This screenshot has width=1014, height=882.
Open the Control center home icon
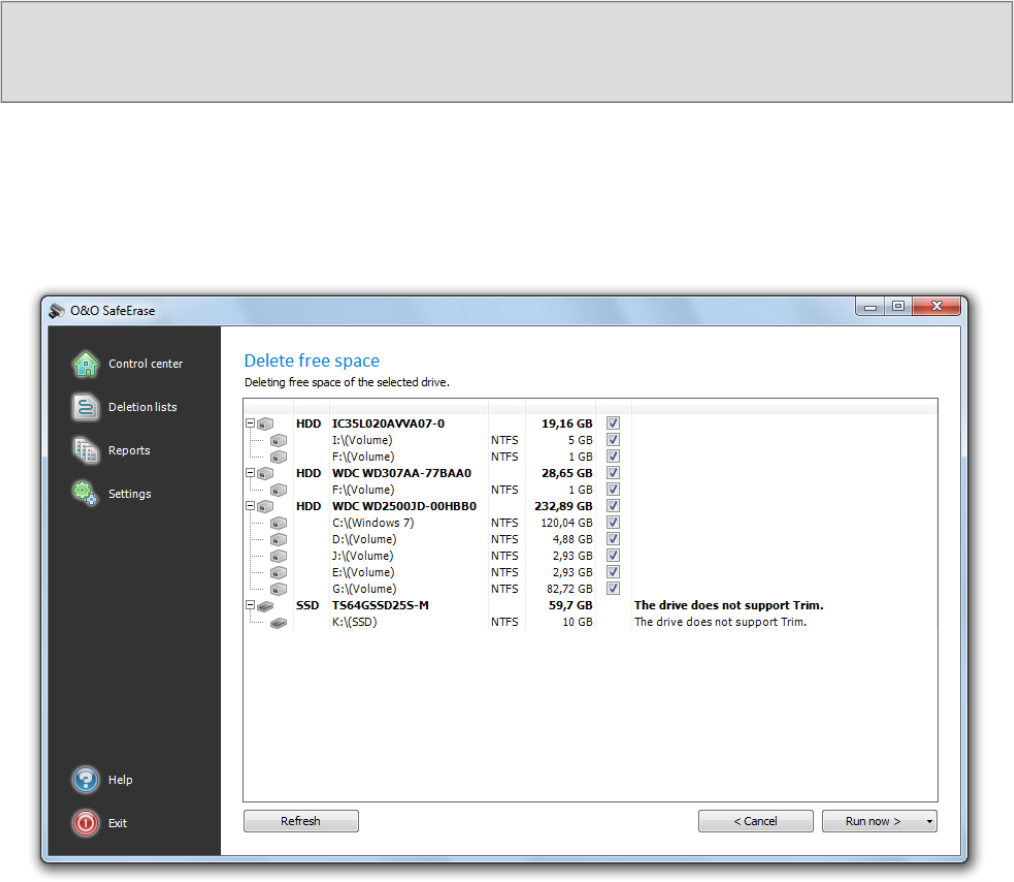click(x=86, y=364)
